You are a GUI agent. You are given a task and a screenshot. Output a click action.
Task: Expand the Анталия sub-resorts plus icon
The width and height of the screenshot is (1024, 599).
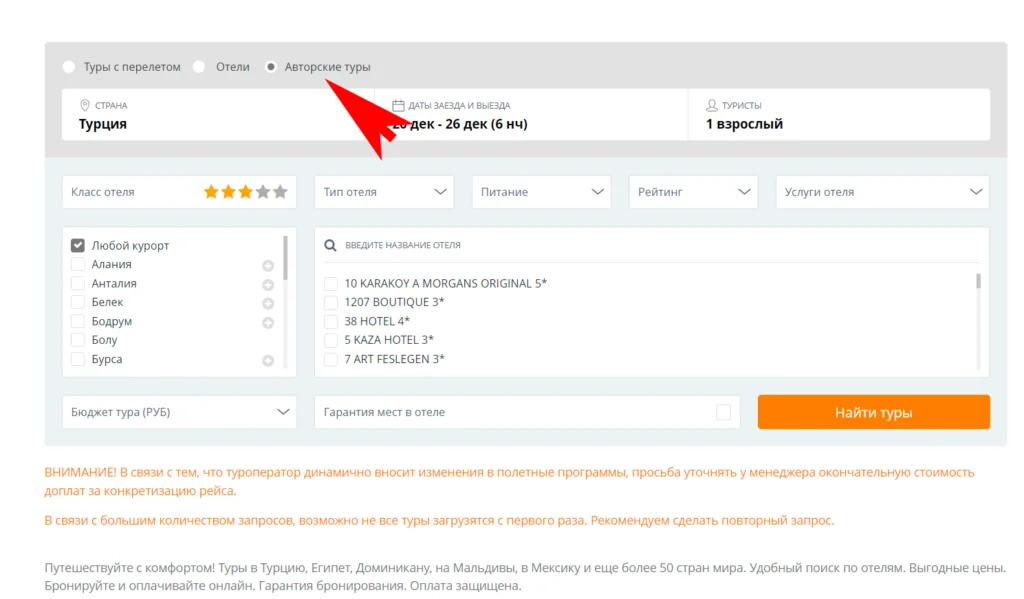click(268, 285)
